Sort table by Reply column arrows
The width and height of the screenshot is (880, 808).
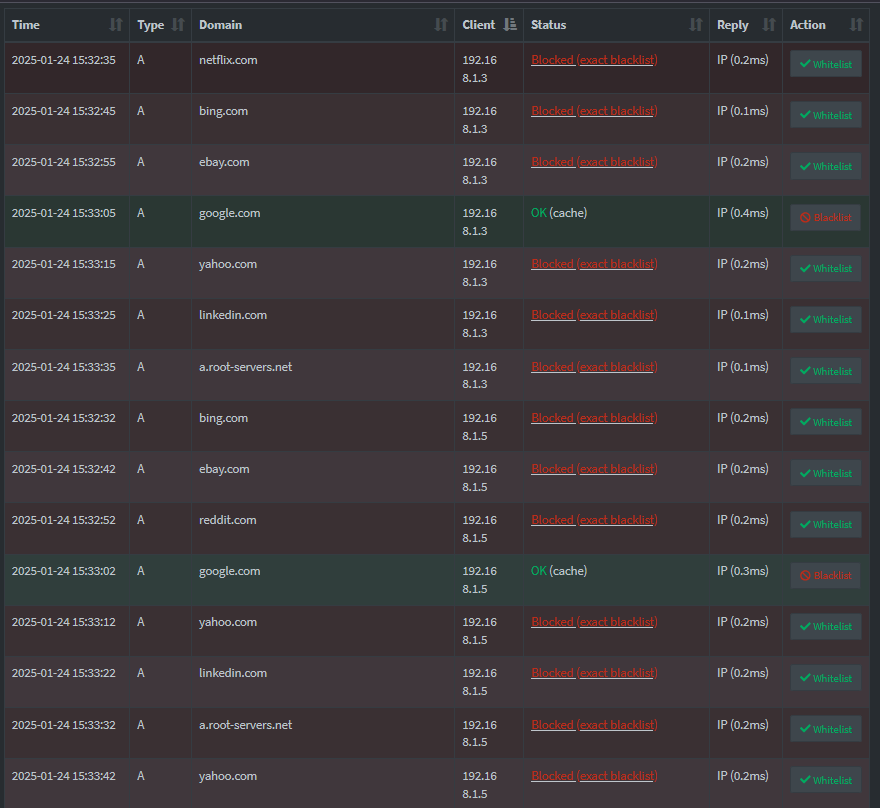coord(769,25)
